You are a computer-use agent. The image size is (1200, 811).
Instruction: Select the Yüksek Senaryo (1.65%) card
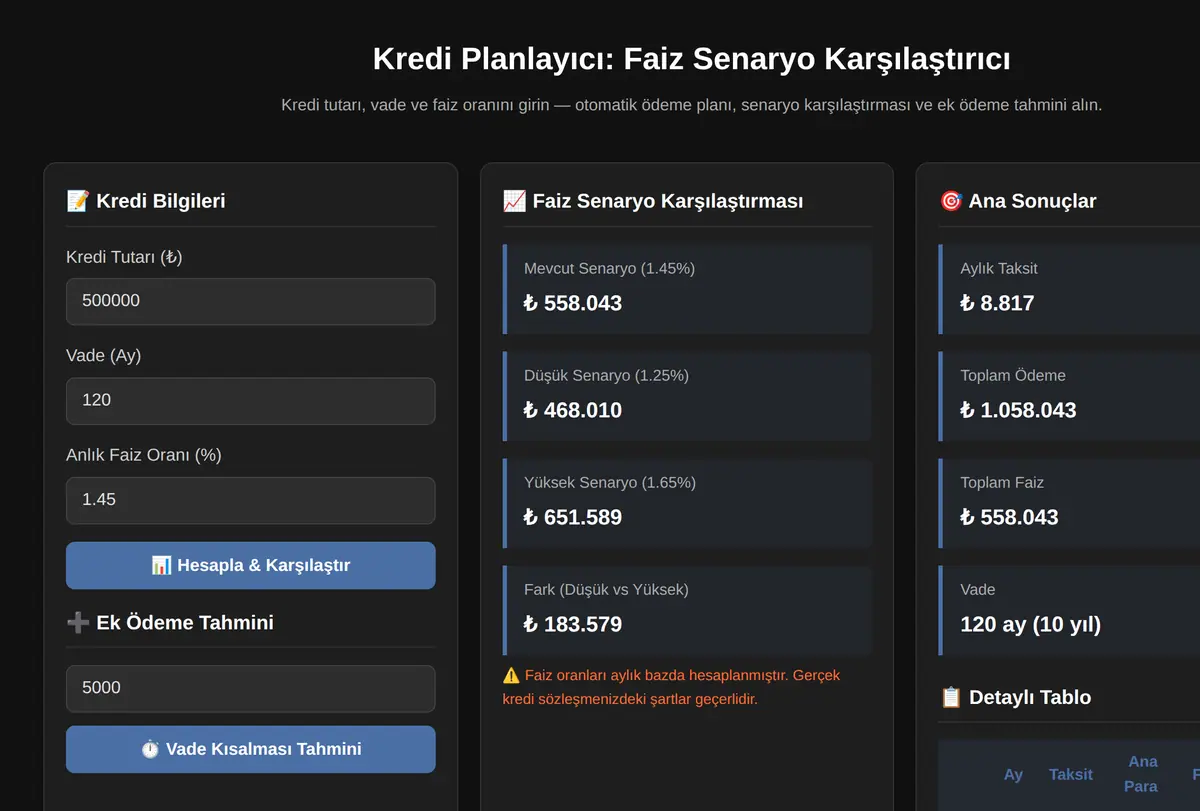click(687, 503)
